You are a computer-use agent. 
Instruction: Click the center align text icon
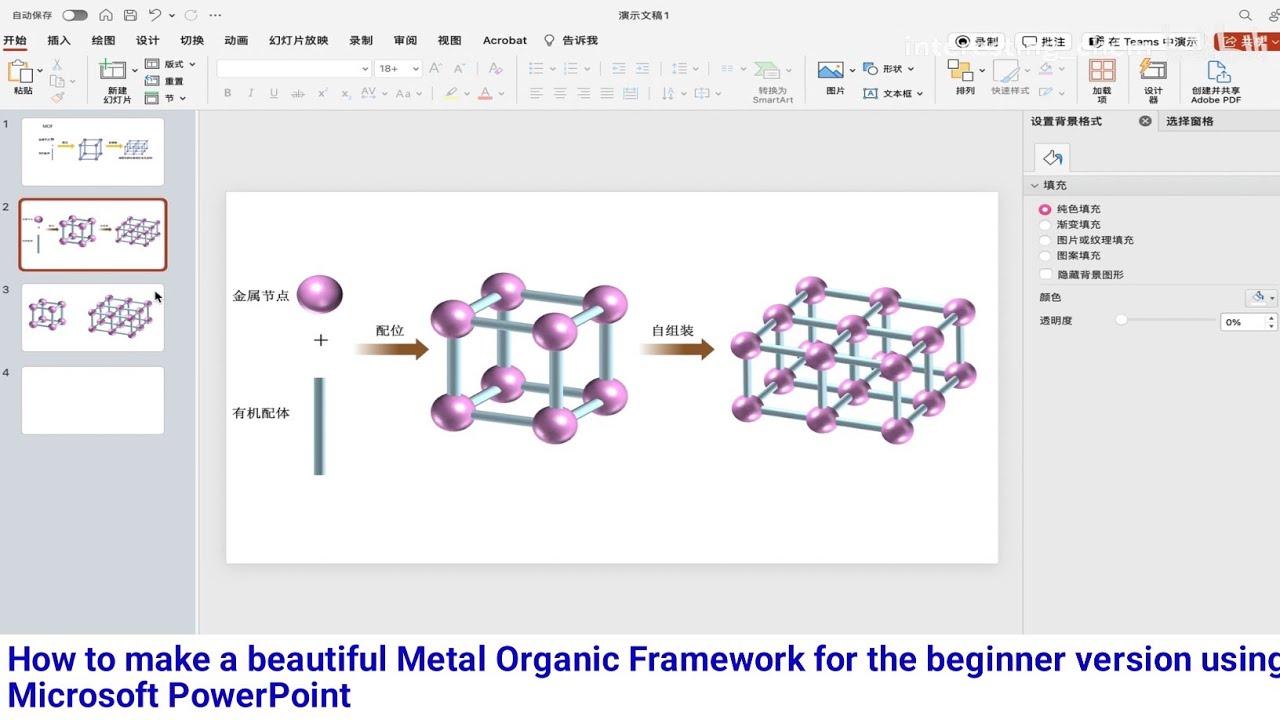pyautogui.click(x=560, y=93)
